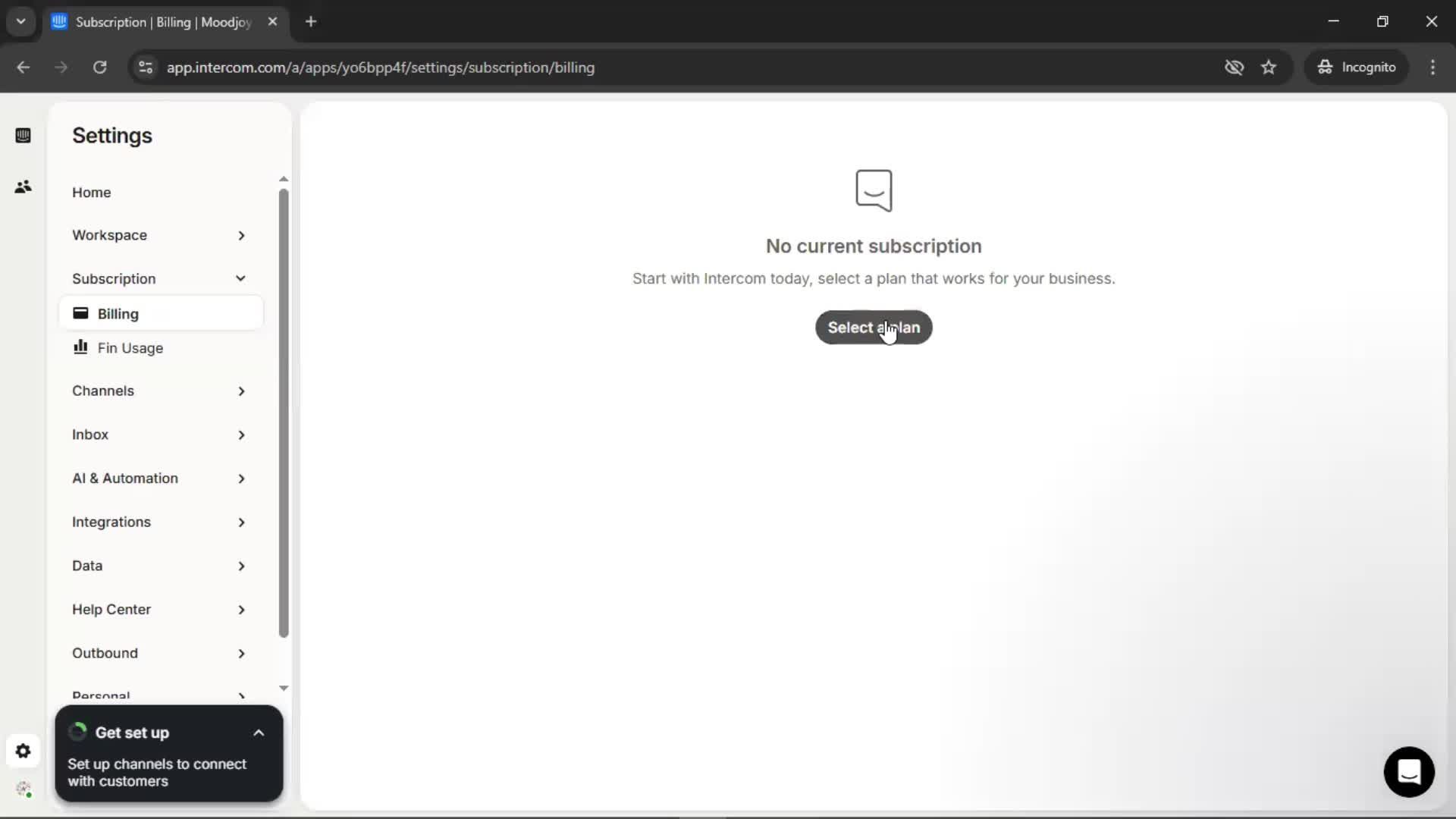Screen dimensions: 1456x819
Task: Go back with the browser back arrow
Action: (x=24, y=67)
